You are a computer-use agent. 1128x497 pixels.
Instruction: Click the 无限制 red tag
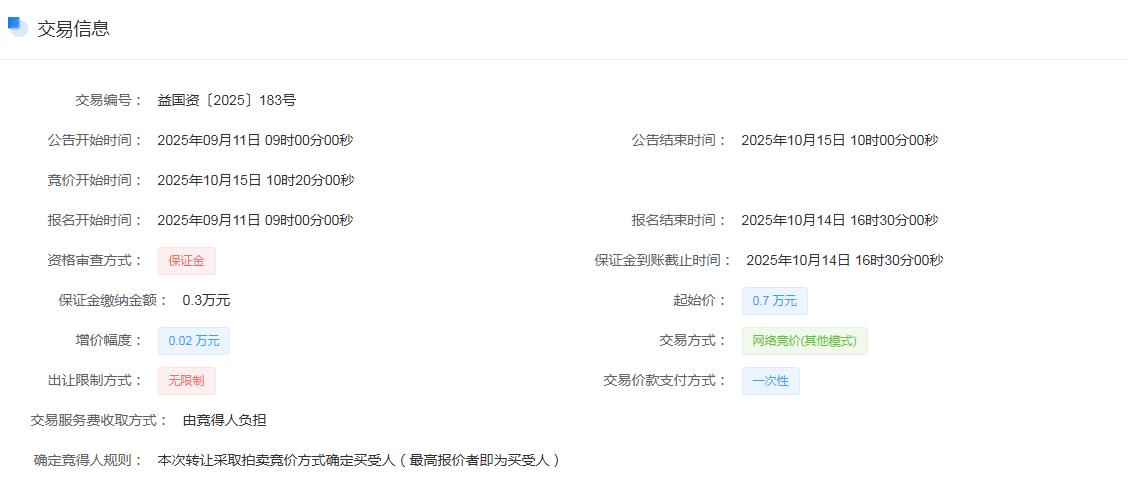[186, 381]
